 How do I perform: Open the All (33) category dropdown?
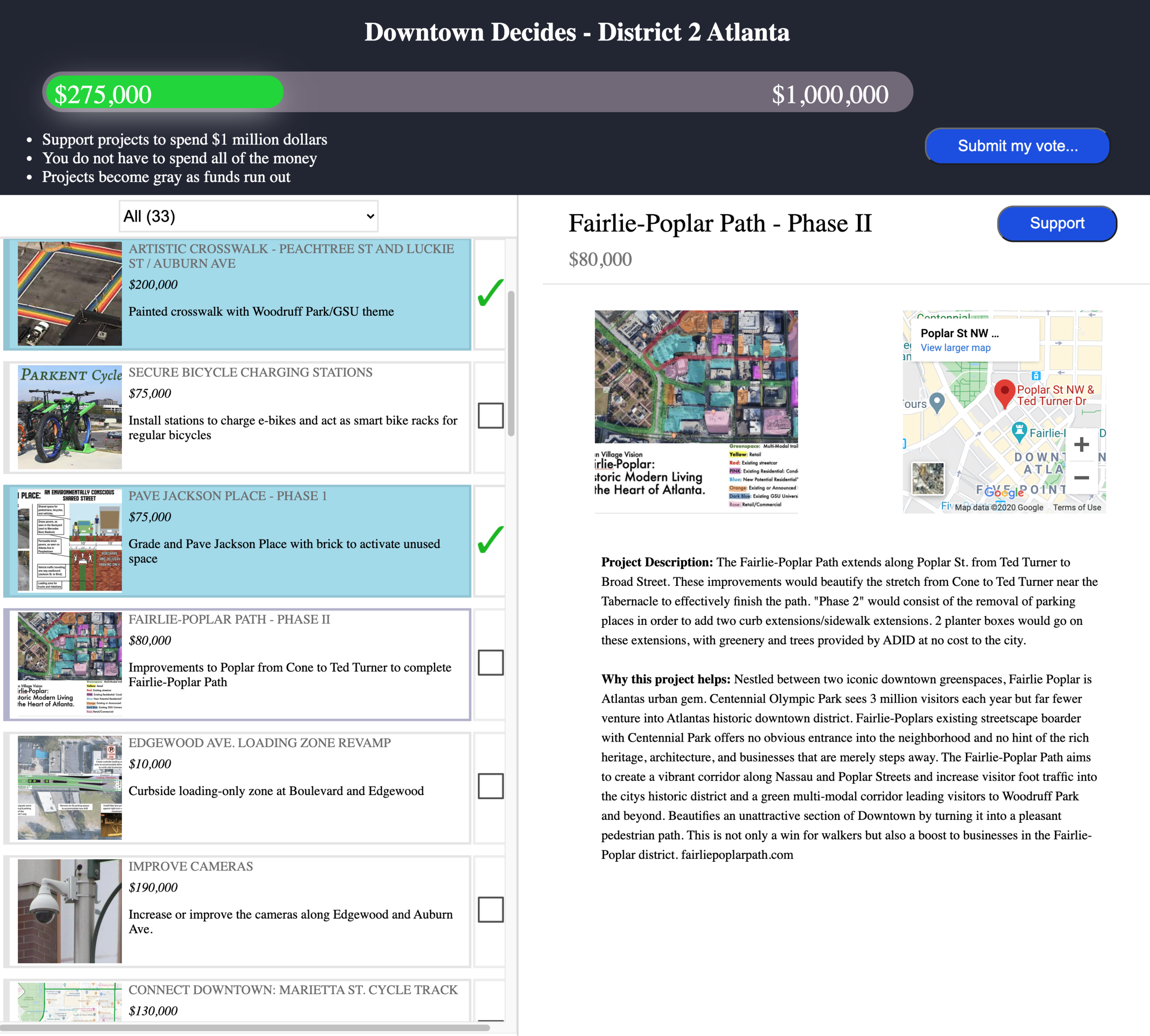coord(248,216)
